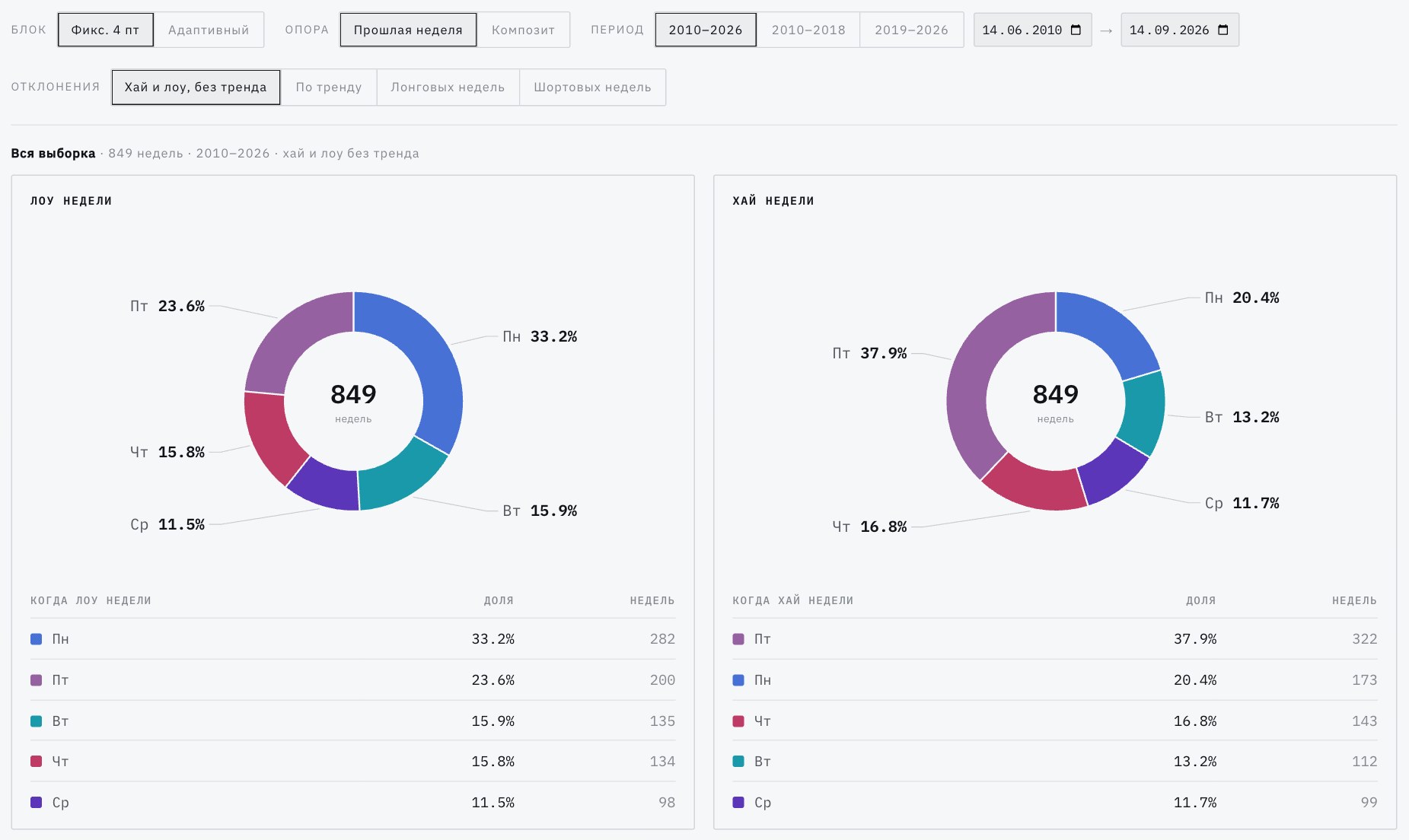Click the 173 weeks count cell
The height and width of the screenshot is (840, 1409).
(1364, 680)
